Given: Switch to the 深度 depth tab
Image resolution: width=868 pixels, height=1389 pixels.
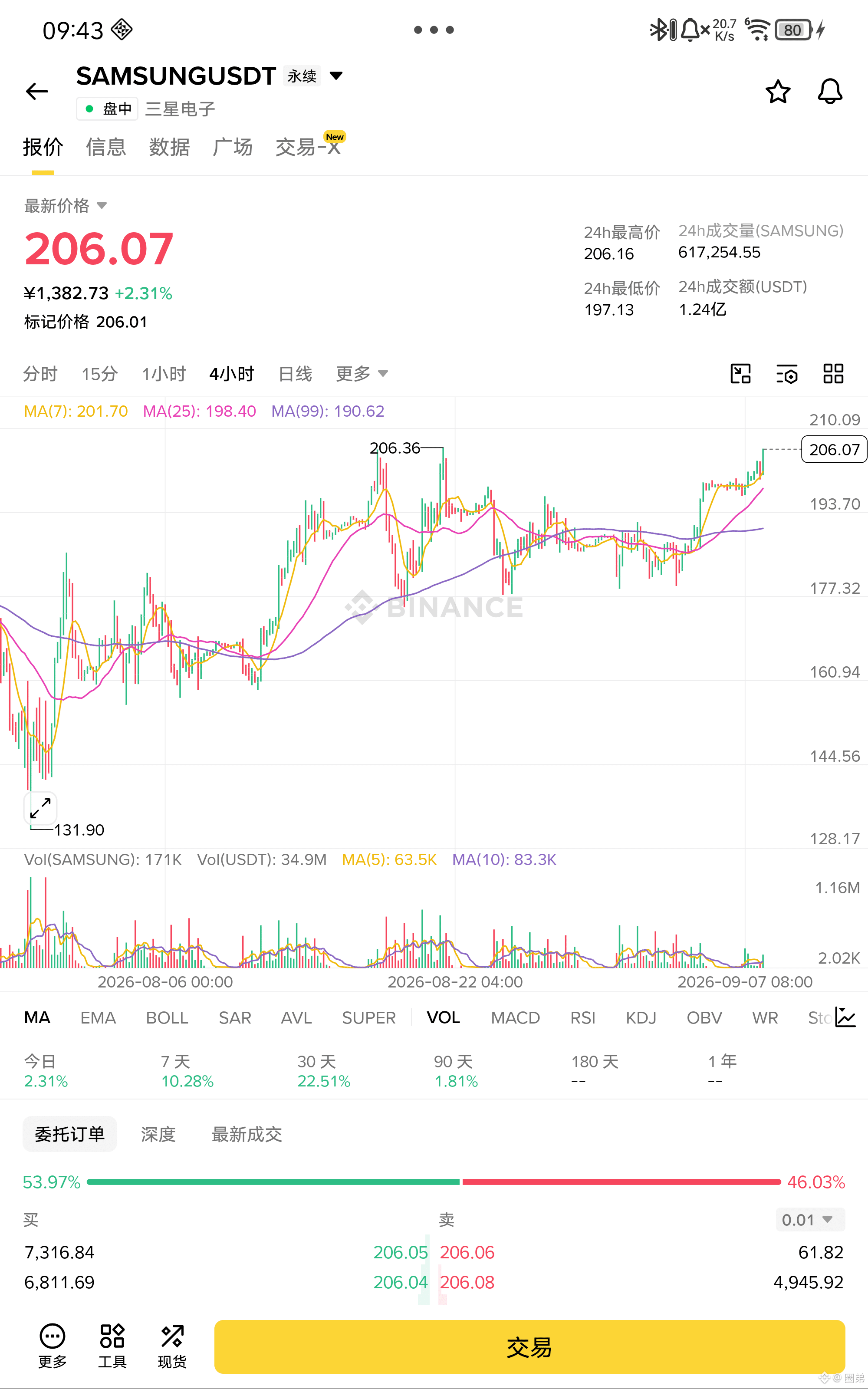Looking at the screenshot, I should tap(158, 1134).
